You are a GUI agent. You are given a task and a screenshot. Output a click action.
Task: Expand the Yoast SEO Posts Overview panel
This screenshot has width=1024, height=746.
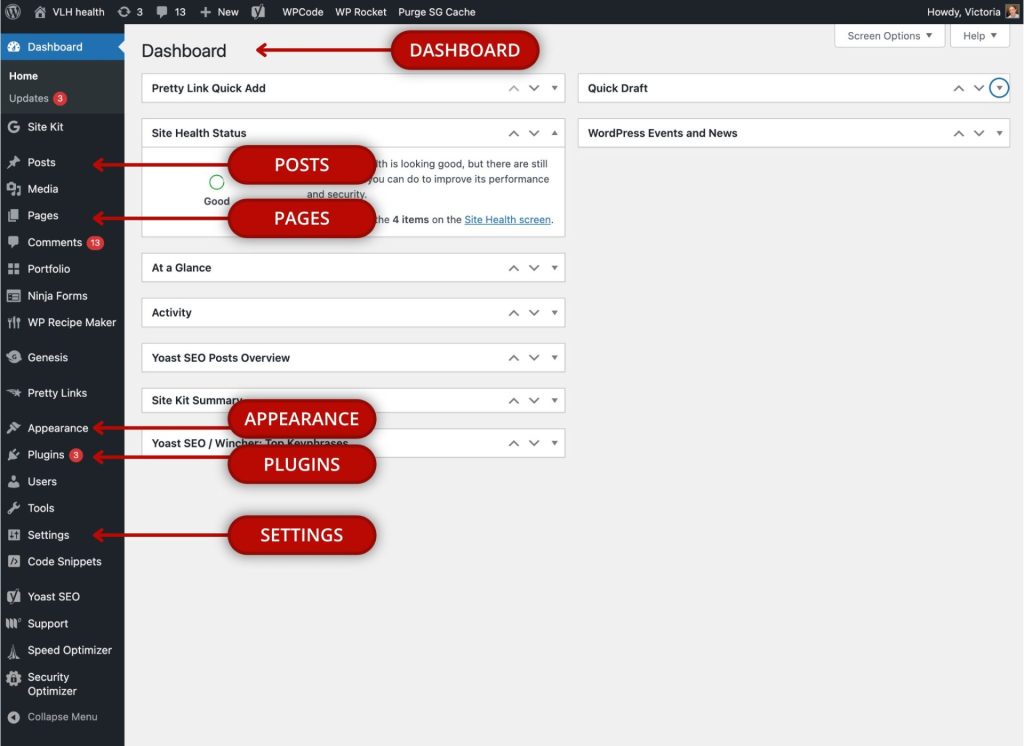click(554, 357)
